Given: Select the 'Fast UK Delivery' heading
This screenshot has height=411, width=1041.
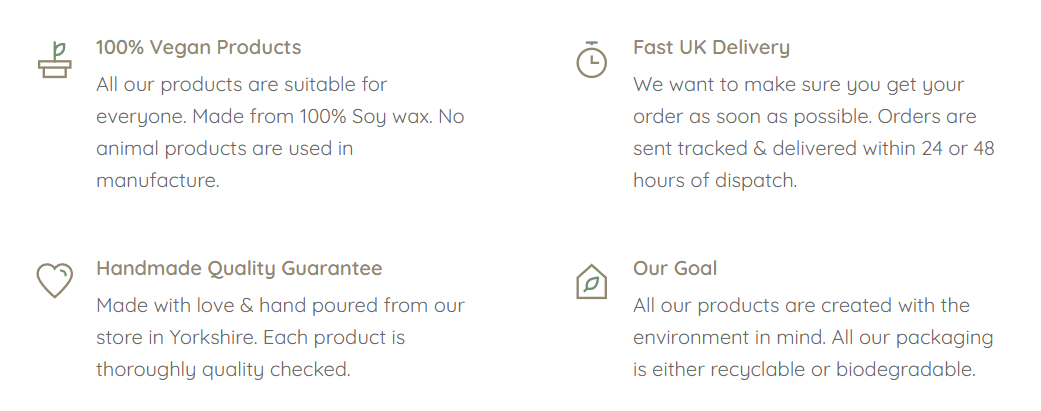Looking at the screenshot, I should [x=711, y=47].
